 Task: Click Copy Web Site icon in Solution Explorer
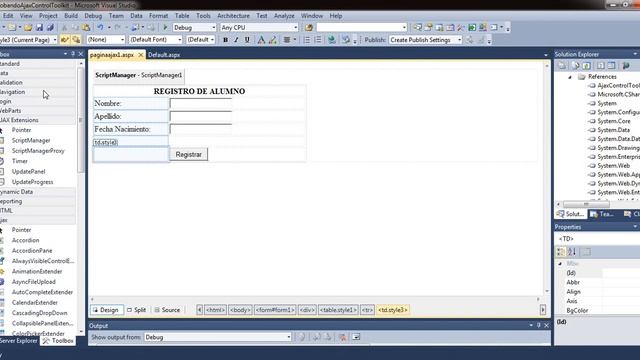[626, 66]
